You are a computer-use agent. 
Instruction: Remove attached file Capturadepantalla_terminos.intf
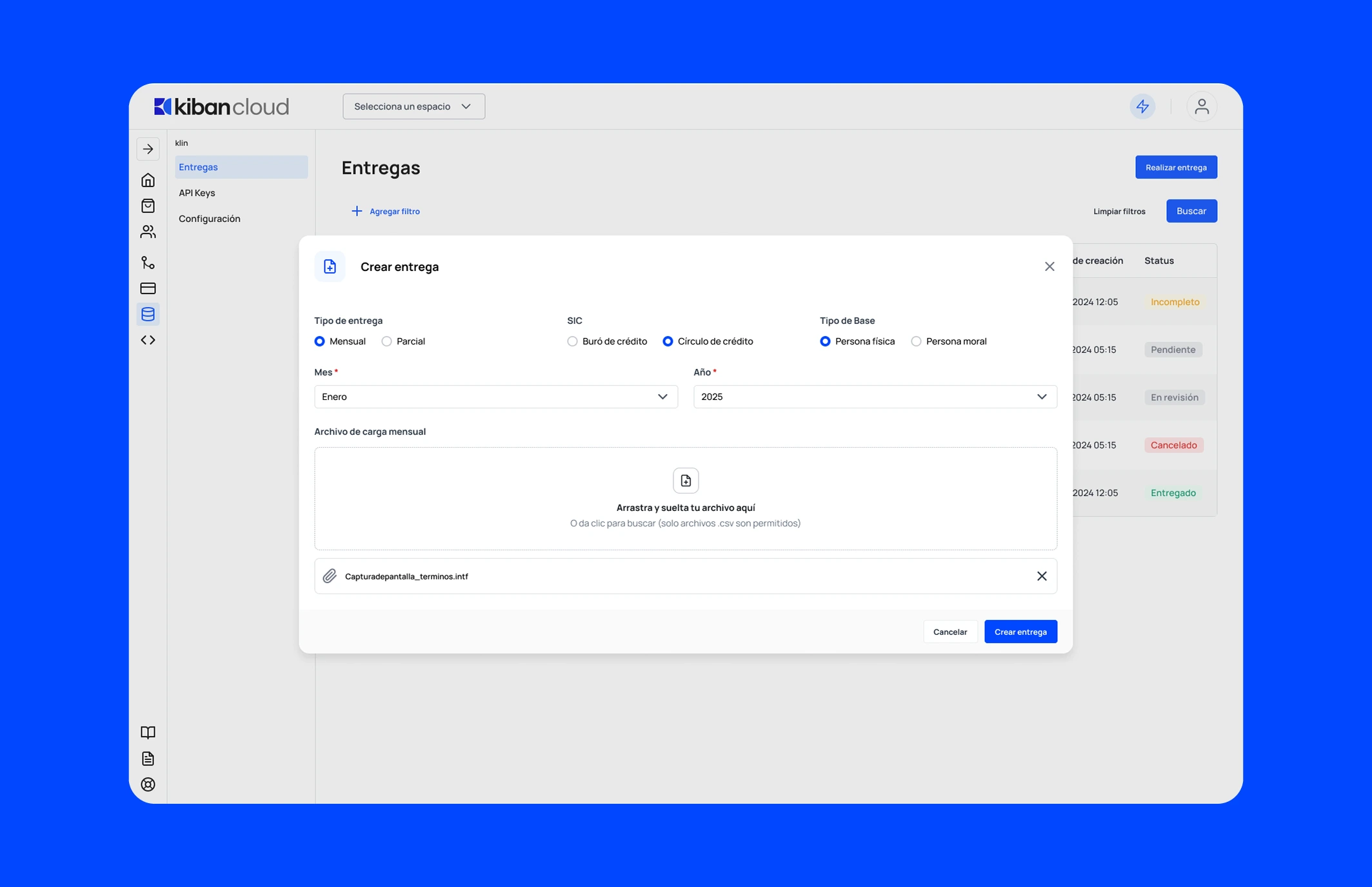click(x=1041, y=576)
